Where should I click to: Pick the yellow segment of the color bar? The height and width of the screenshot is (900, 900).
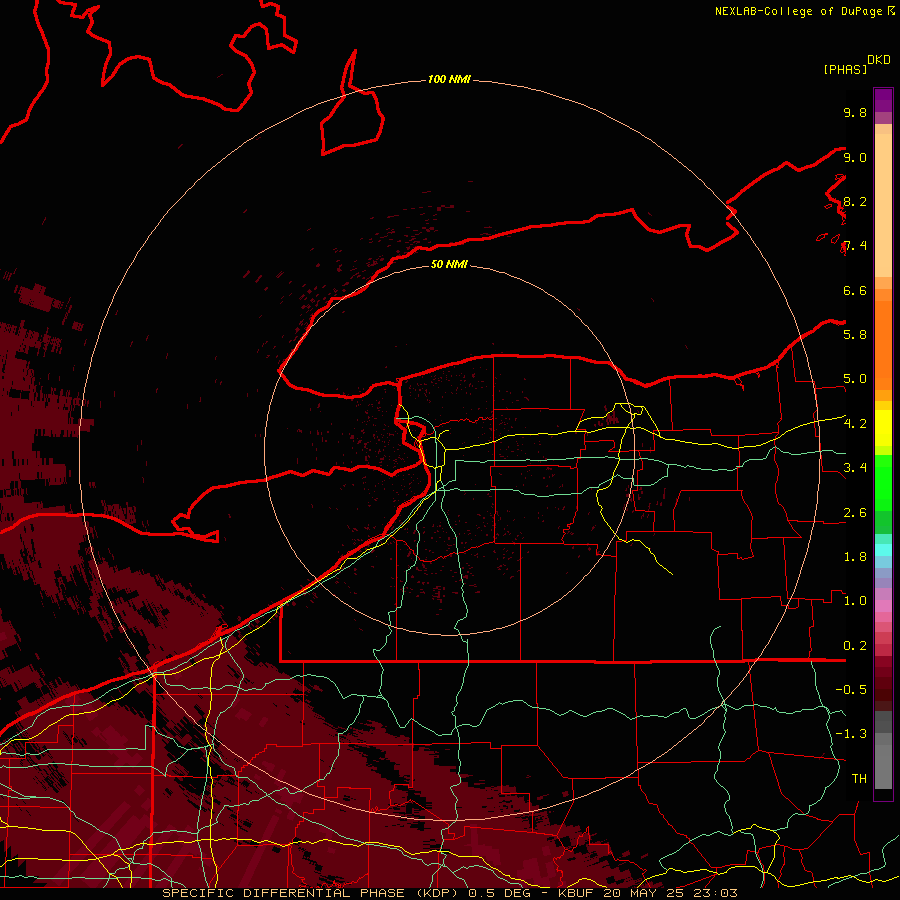point(883,428)
